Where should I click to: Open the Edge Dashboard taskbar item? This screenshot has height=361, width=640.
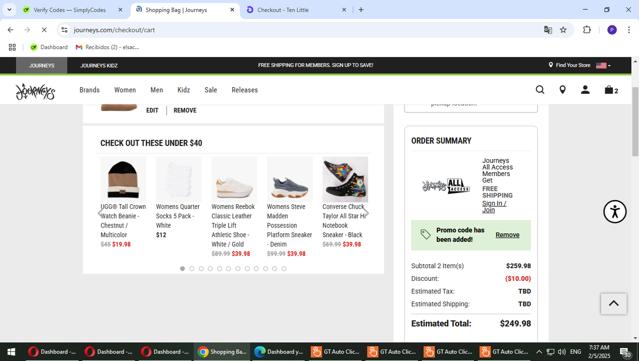[278, 352]
